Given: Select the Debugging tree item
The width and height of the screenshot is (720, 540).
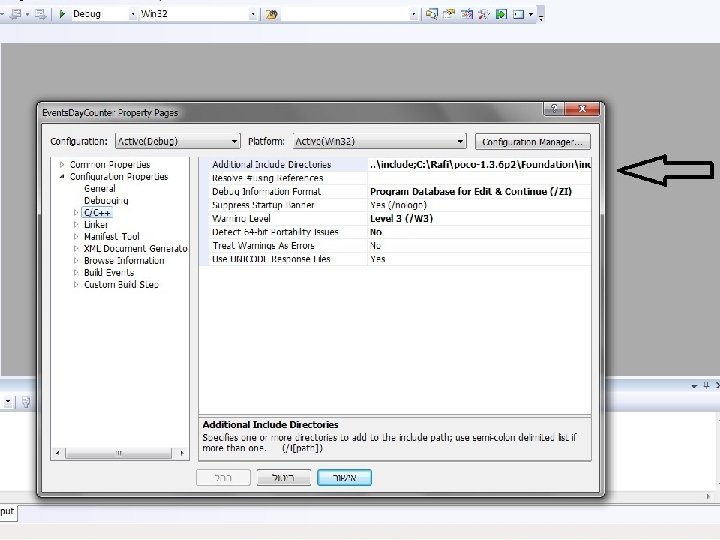Looking at the screenshot, I should pyautogui.click(x=106, y=201).
